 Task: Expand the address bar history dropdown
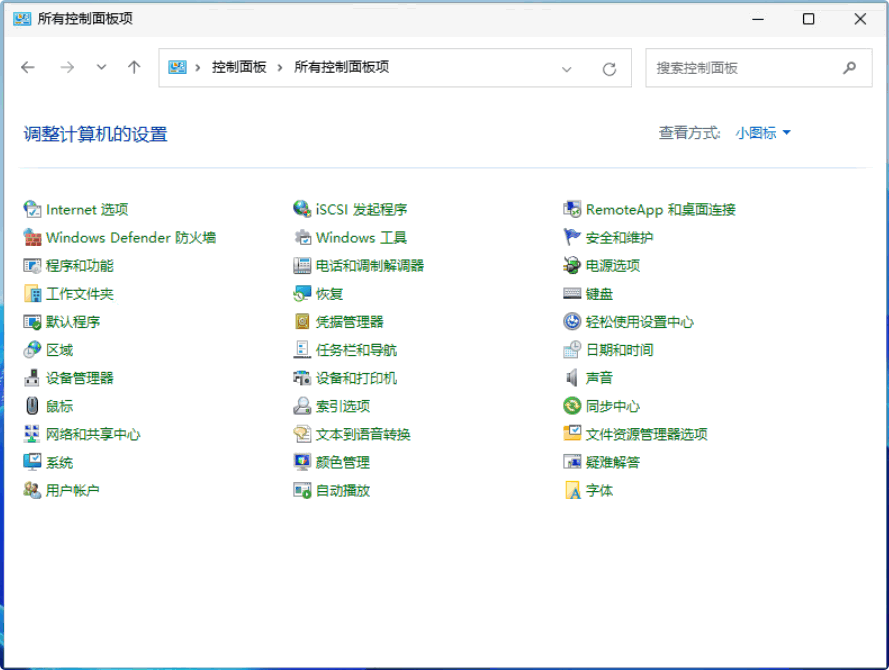(566, 69)
